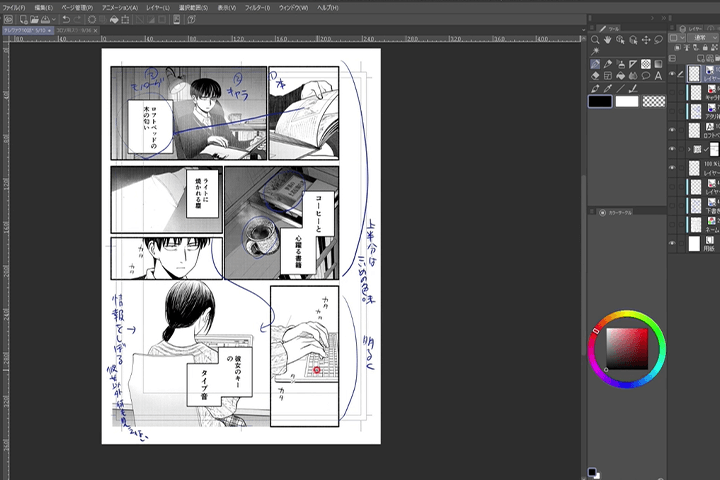Click the Scale/Transform icon in command bar

(x=125, y=19)
